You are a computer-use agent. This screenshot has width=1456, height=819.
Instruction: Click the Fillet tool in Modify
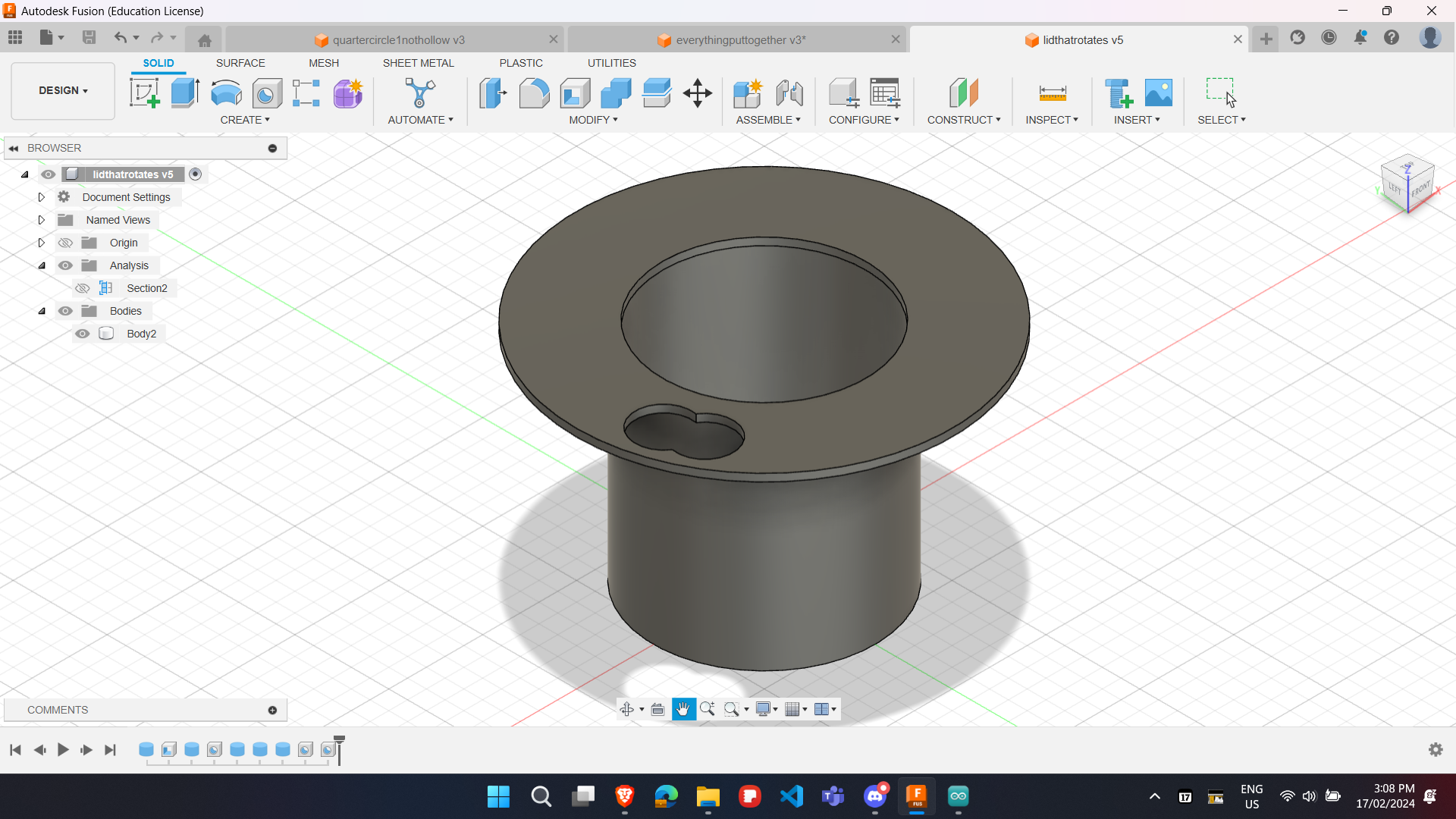click(534, 93)
